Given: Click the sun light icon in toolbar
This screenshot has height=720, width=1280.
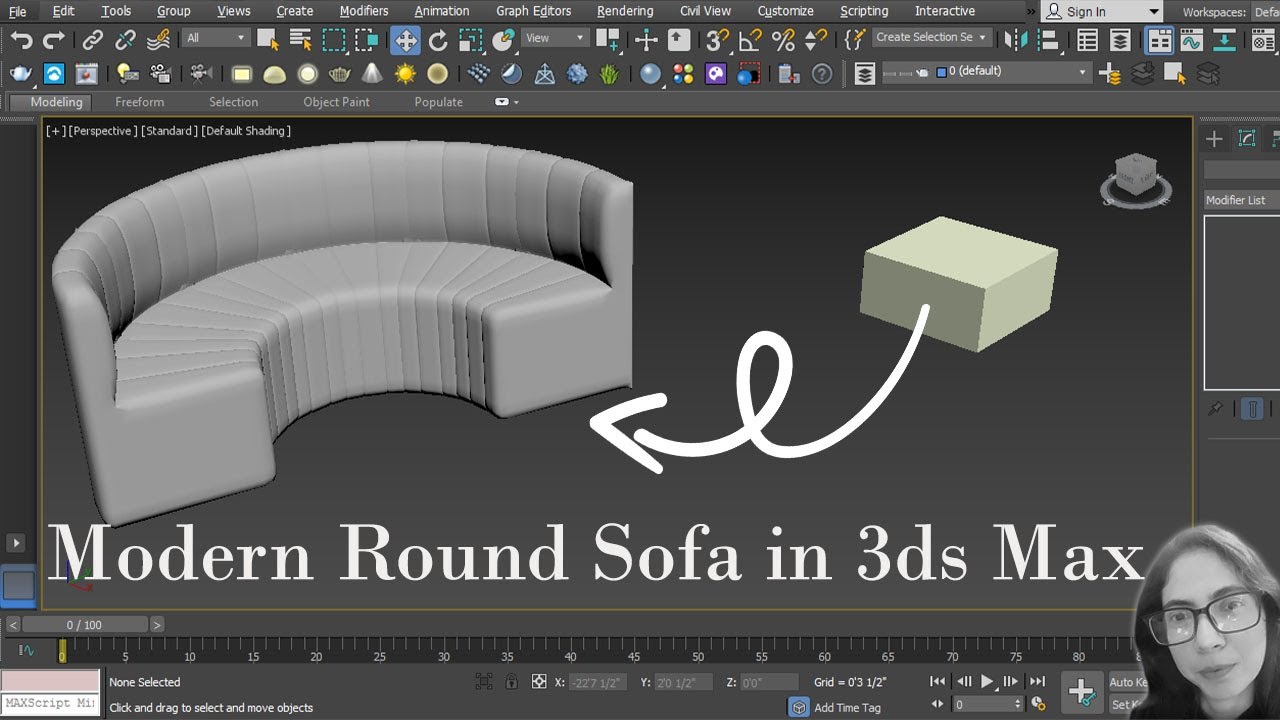Looking at the screenshot, I should 405,74.
